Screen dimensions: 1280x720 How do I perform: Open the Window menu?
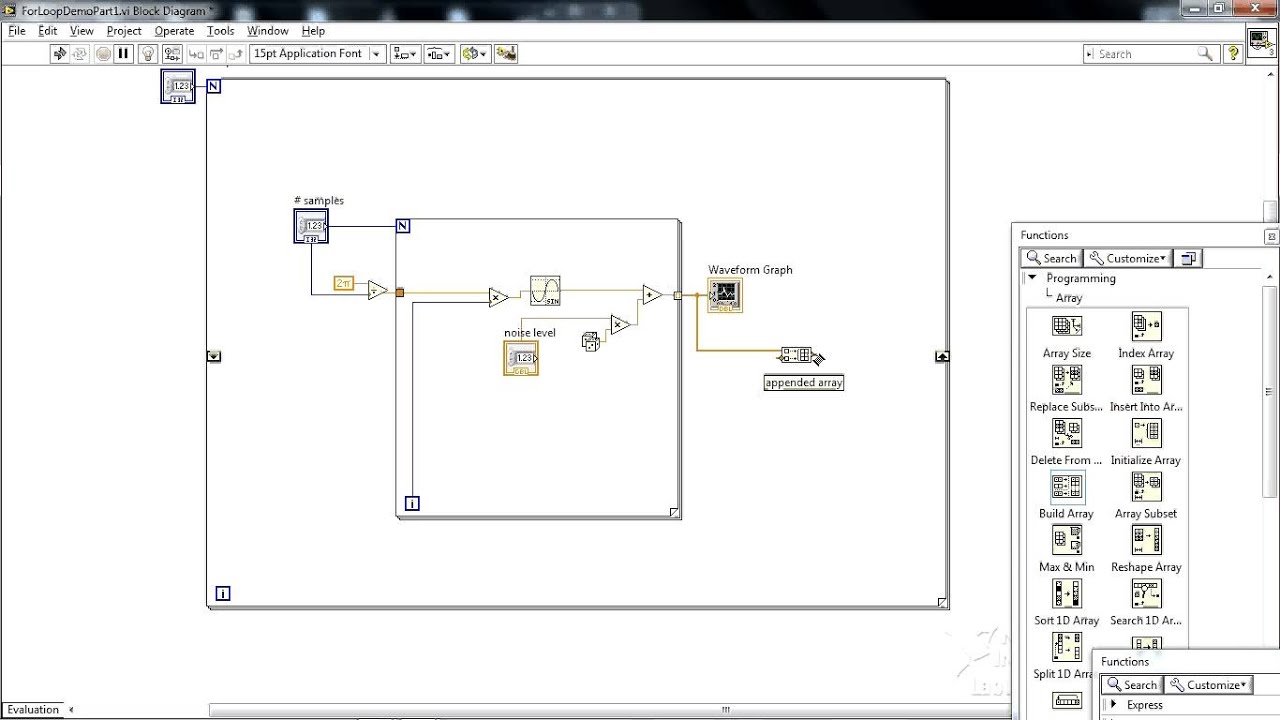point(268,31)
